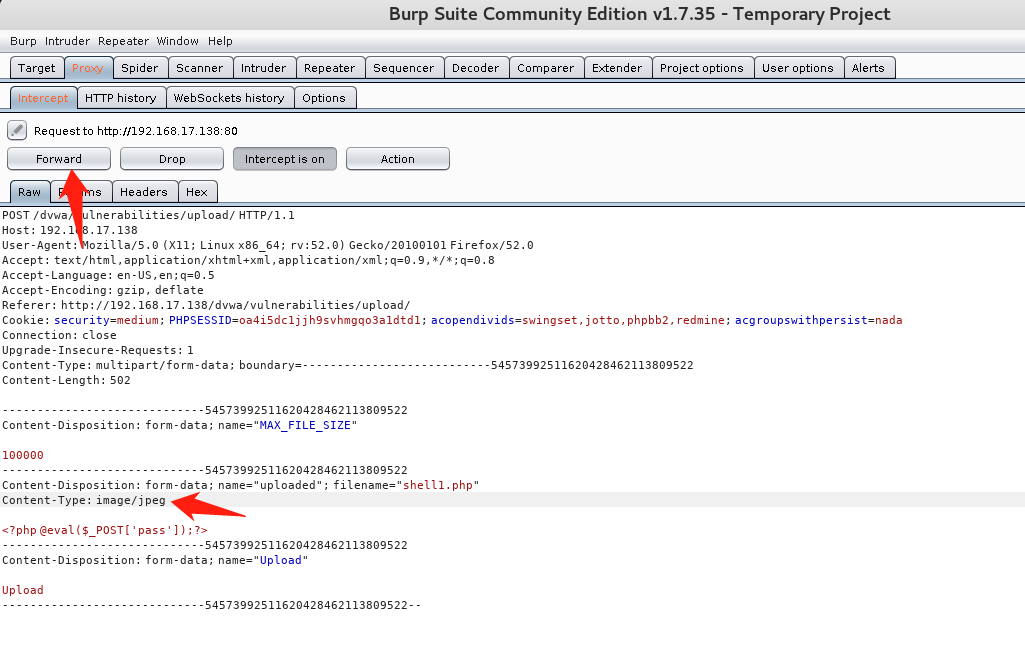This screenshot has height=648, width=1025.
Task: Open the Scanner tab
Action: click(199, 68)
